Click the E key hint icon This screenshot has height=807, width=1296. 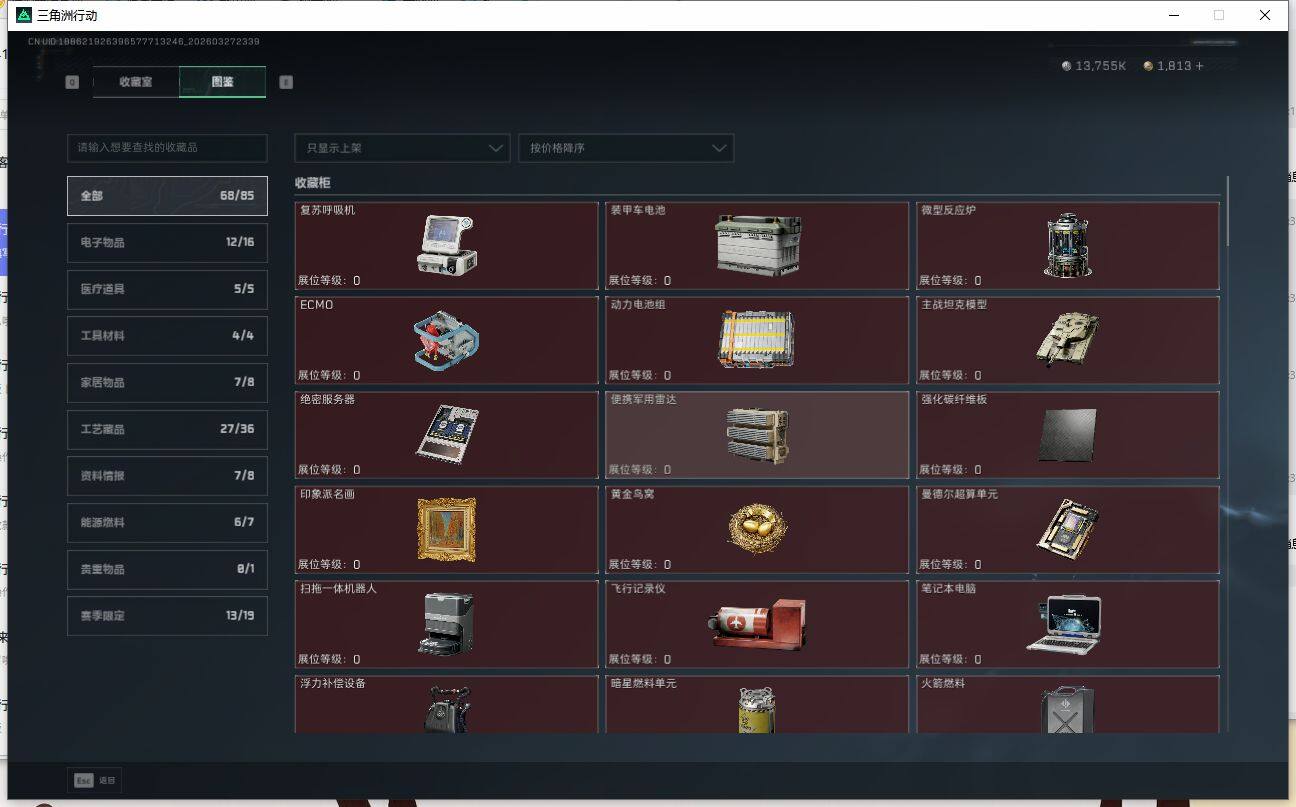tap(286, 82)
